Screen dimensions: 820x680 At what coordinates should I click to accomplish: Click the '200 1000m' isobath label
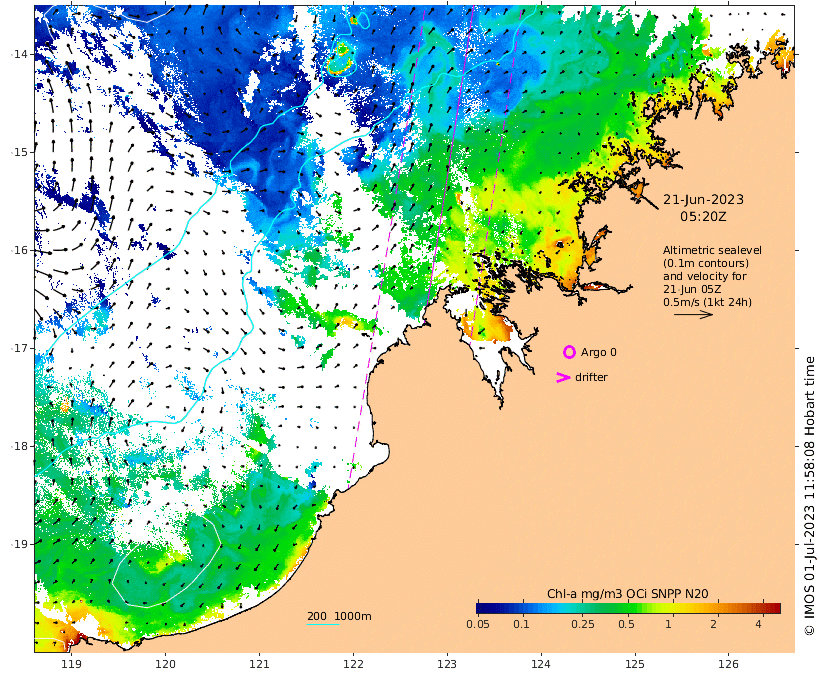tap(339, 616)
